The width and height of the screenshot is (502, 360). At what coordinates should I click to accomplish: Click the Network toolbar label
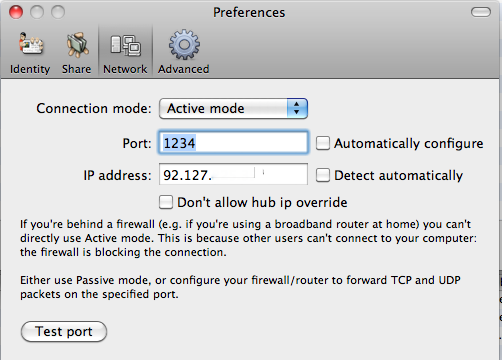pyautogui.click(x=125, y=69)
